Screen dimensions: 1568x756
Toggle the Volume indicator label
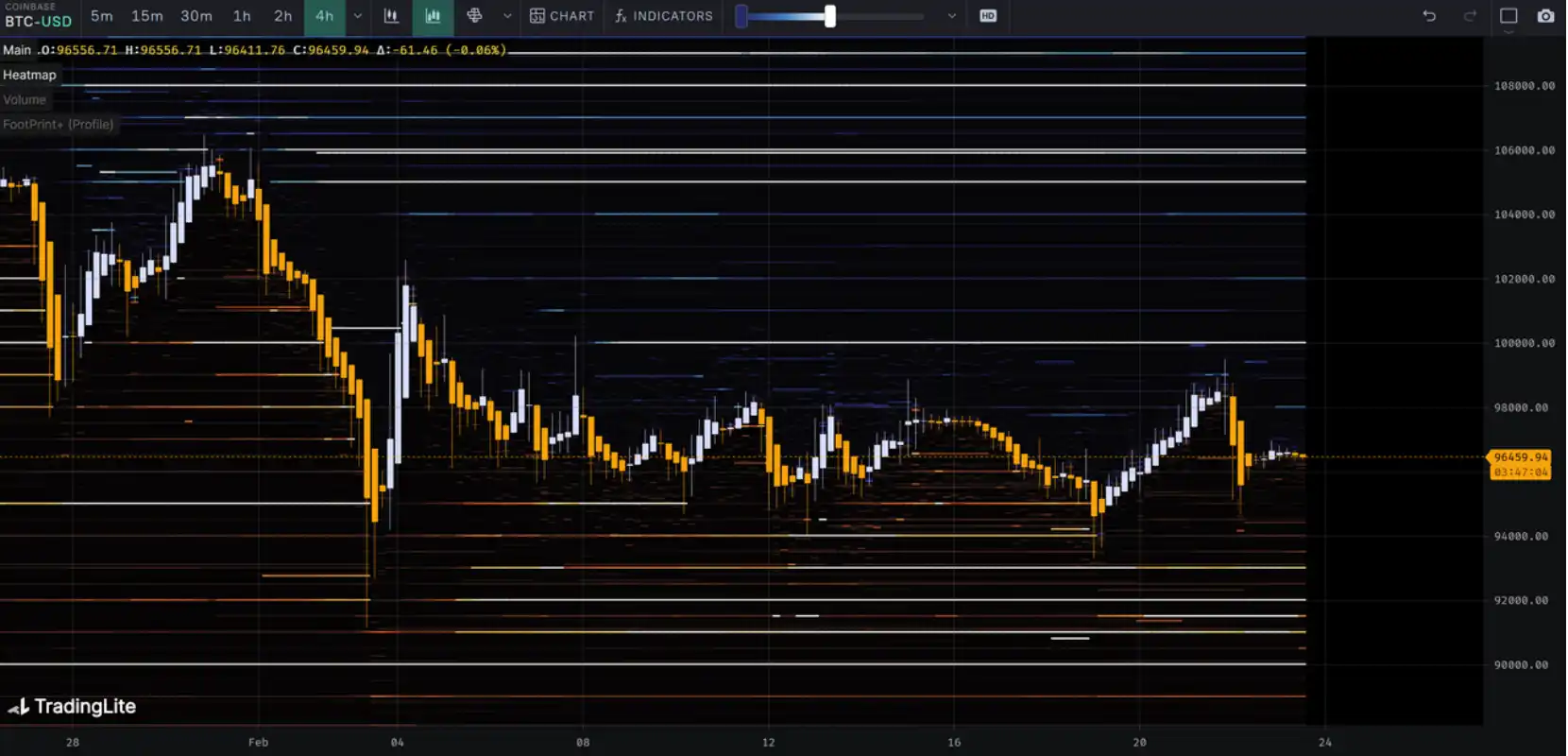(x=25, y=99)
